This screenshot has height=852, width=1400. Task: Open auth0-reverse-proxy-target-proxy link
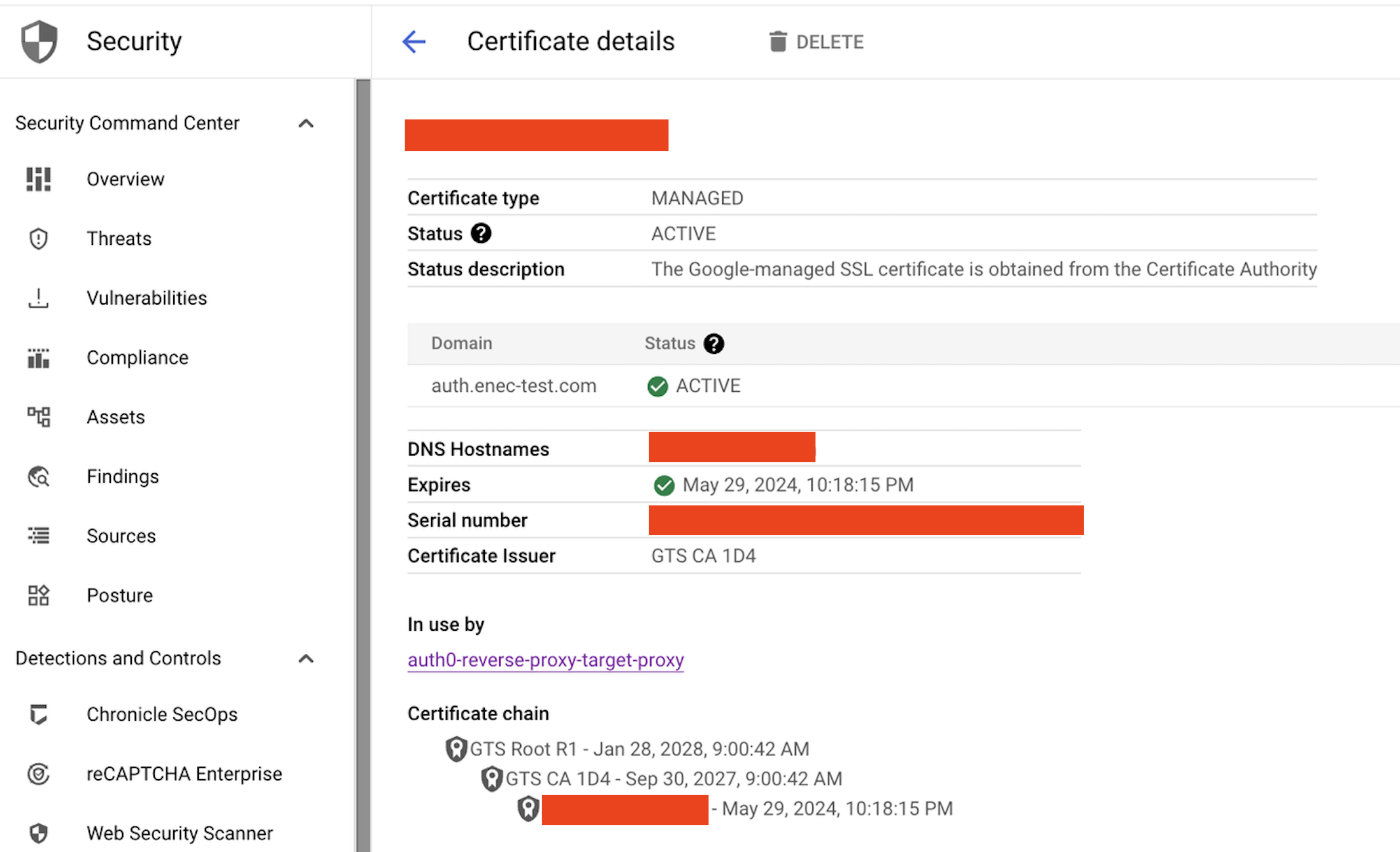(545, 660)
